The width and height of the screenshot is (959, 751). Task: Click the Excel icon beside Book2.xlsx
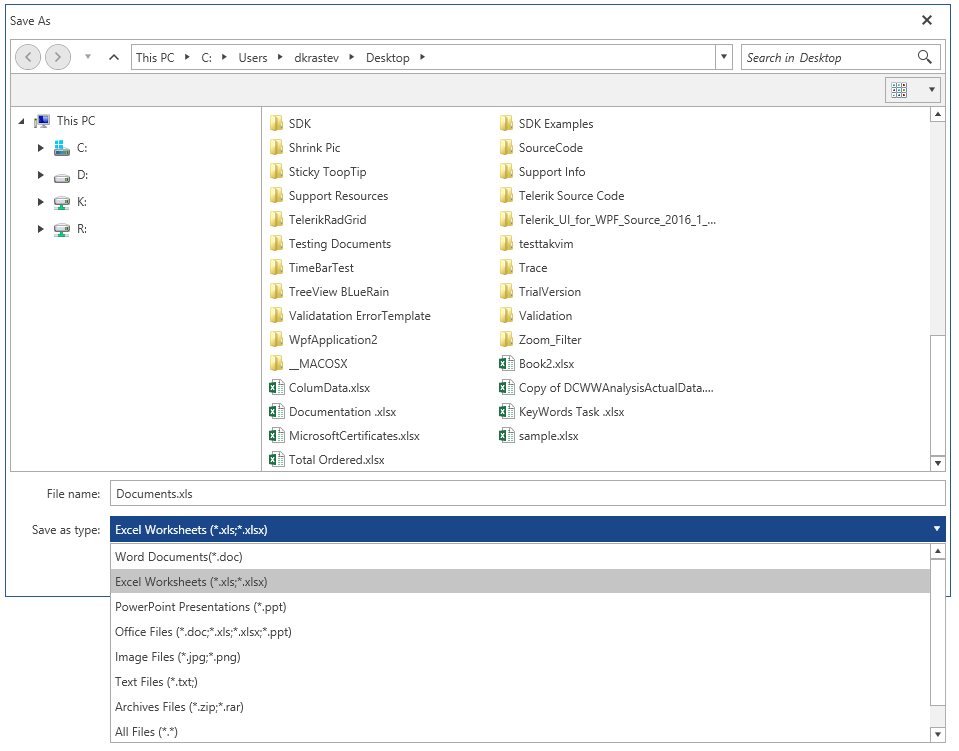(509, 363)
